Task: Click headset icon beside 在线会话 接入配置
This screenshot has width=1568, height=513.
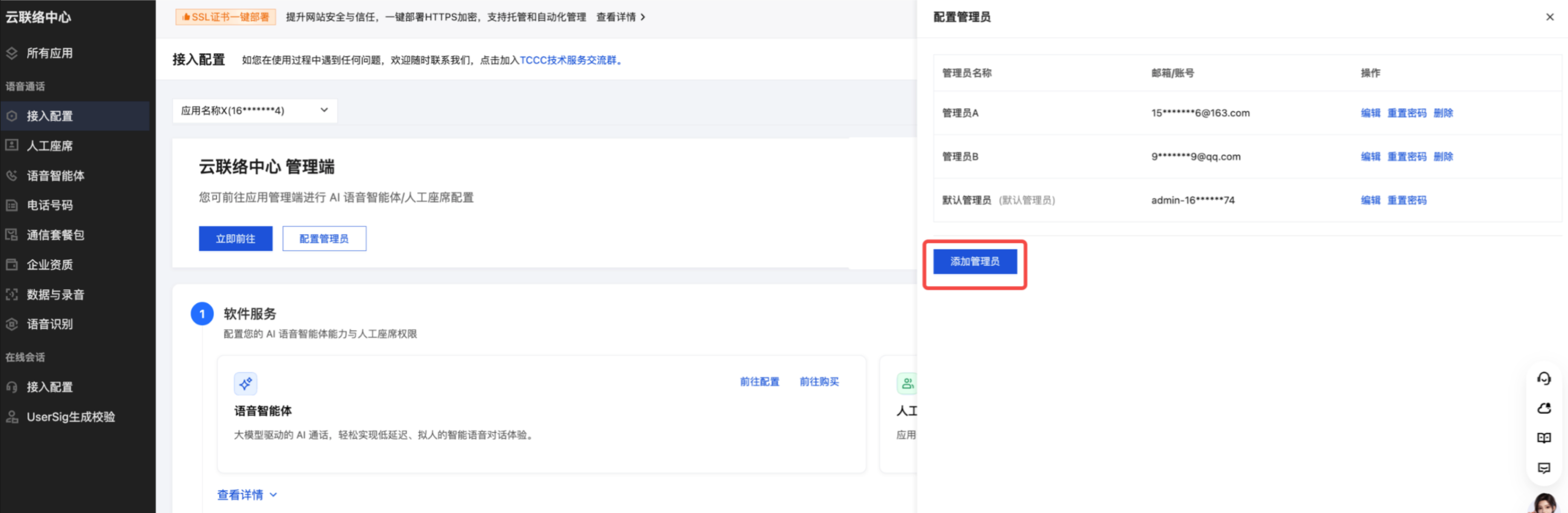Action: tap(11, 387)
